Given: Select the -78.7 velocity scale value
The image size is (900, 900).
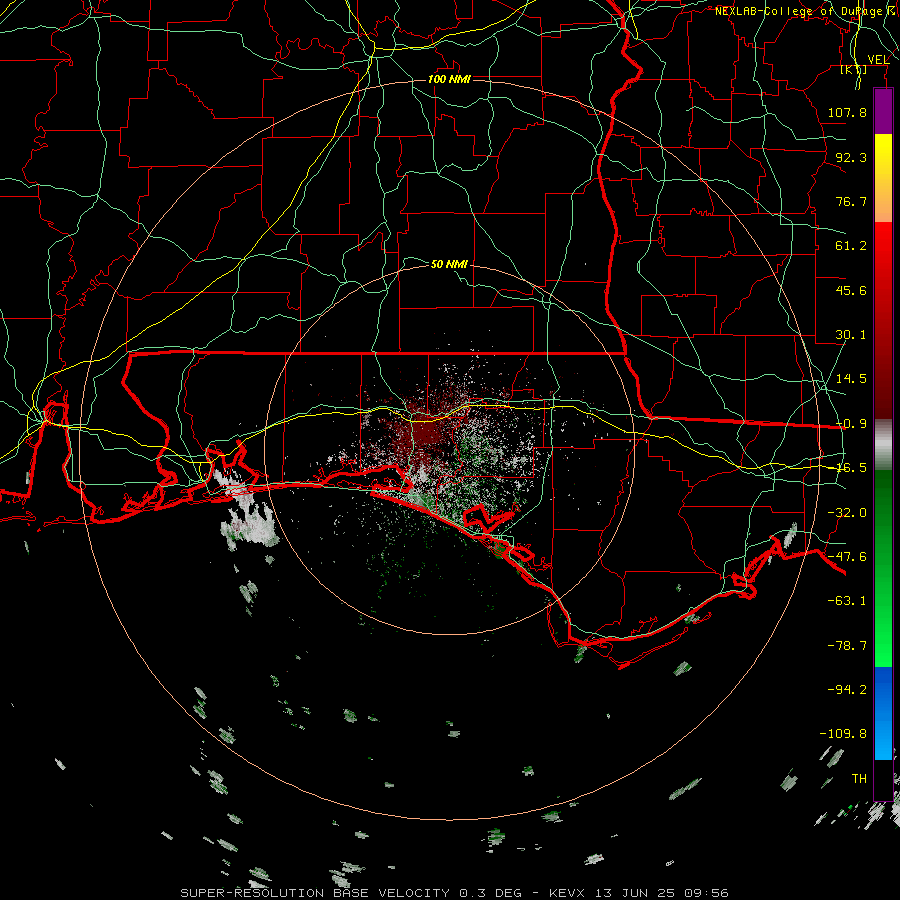Looking at the screenshot, I should (847, 646).
